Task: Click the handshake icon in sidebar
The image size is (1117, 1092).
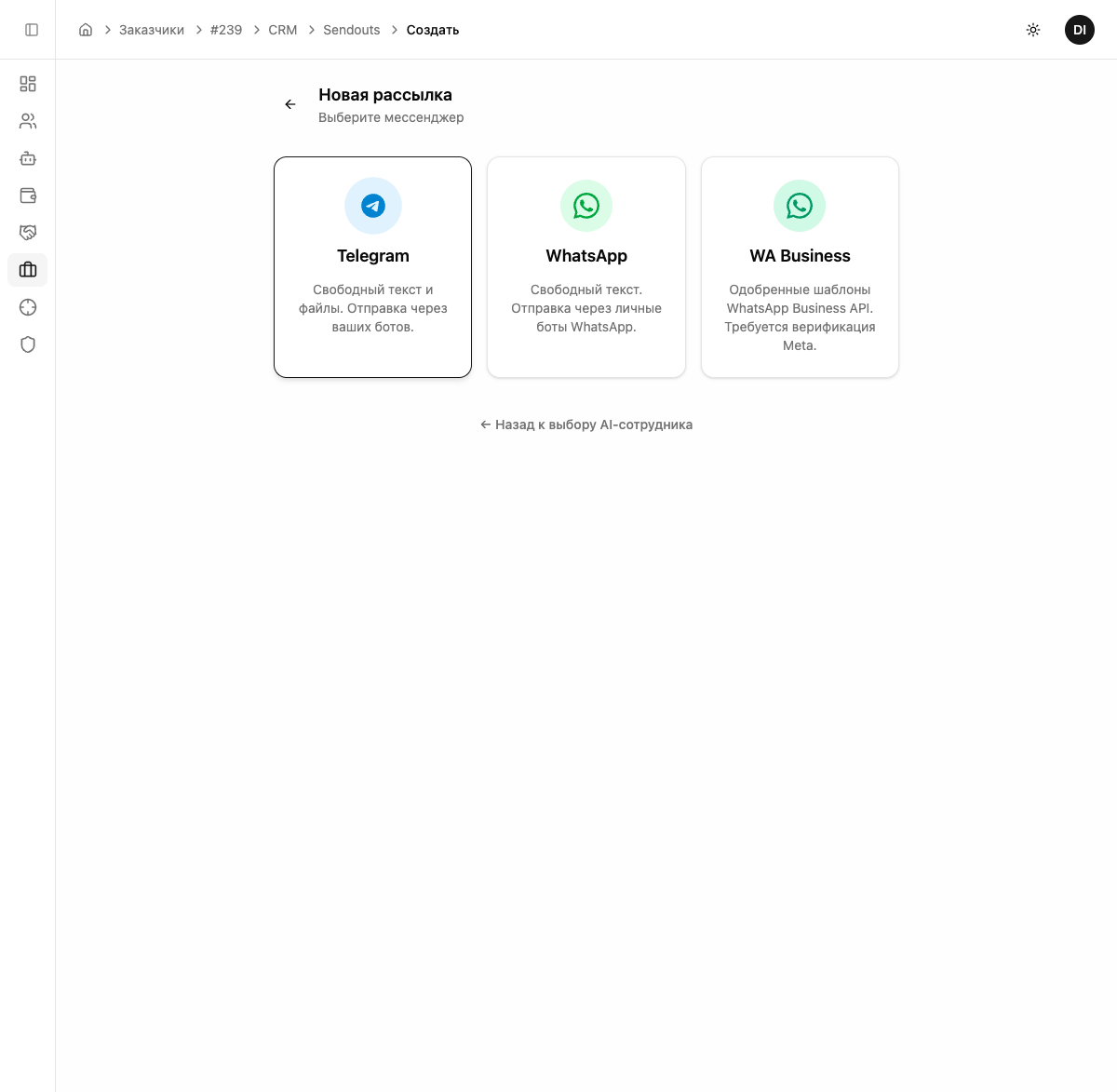Action: (x=28, y=233)
